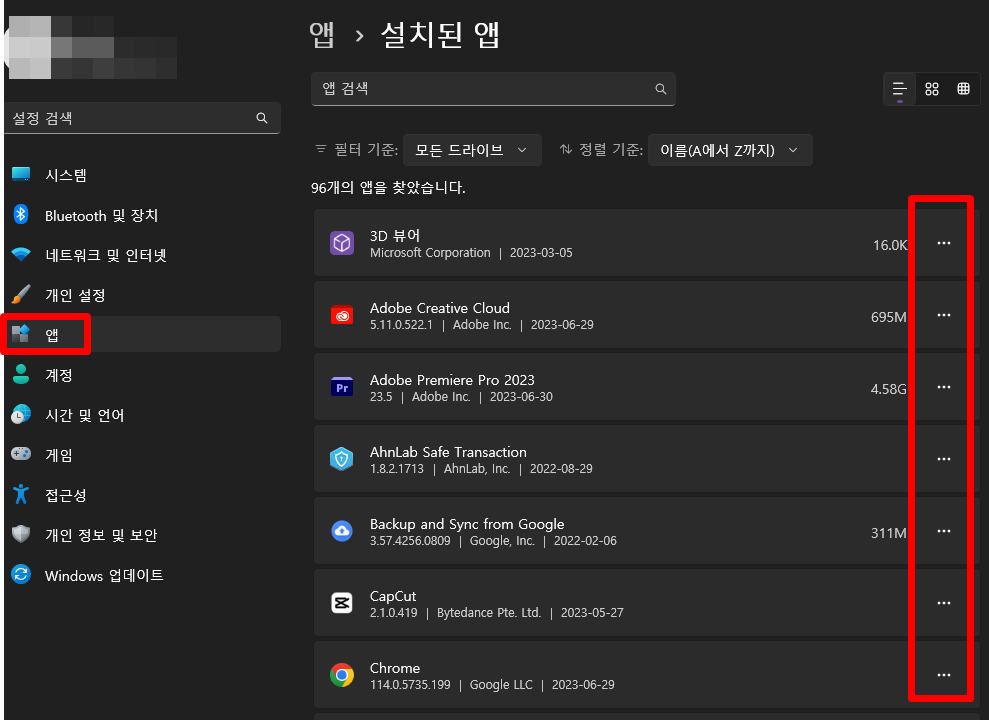Click the CapCut app icon
This screenshot has width=989, height=720.
pos(342,603)
